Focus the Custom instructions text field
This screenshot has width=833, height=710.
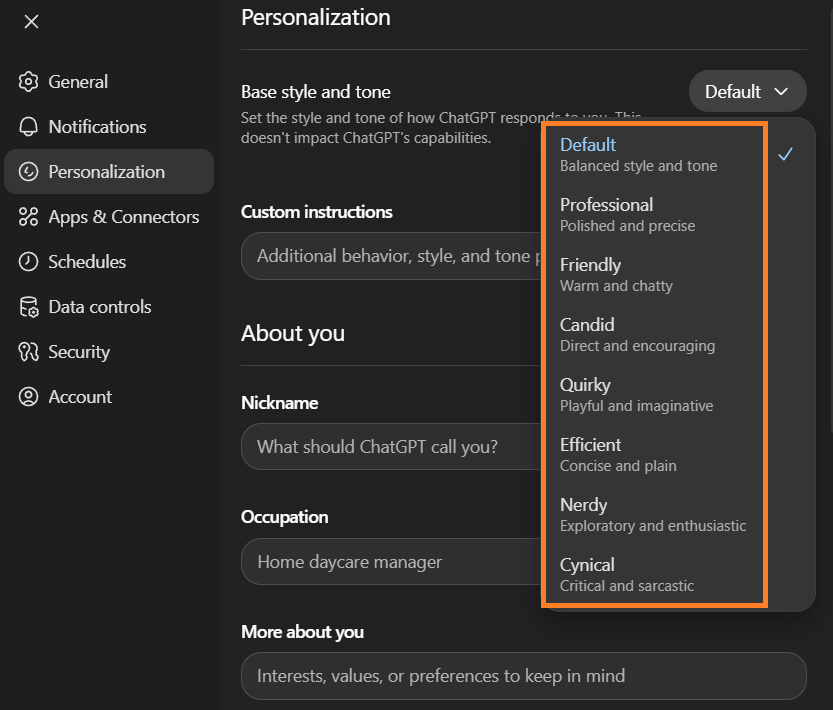pyautogui.click(x=393, y=256)
